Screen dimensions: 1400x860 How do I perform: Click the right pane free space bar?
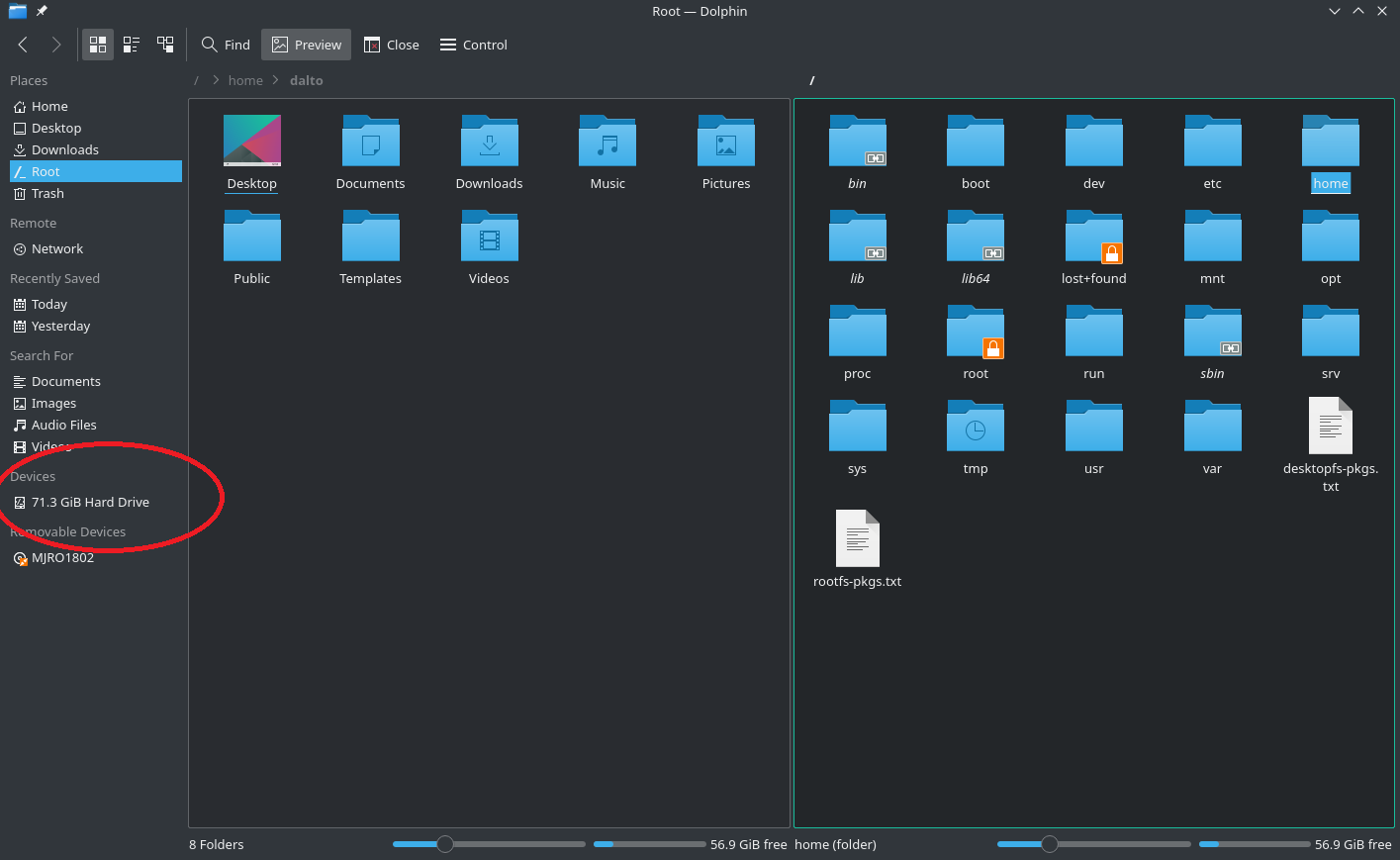[x=1255, y=844]
